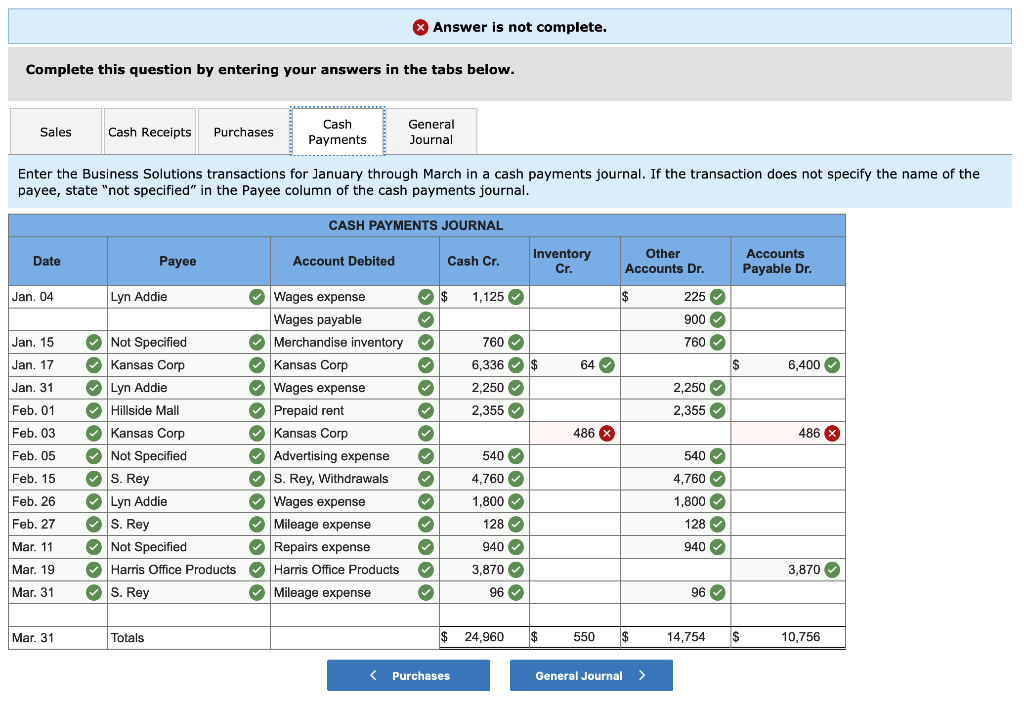Click green check next to Jan. 17 date
Screen dimensions: 1024x711
[94, 365]
